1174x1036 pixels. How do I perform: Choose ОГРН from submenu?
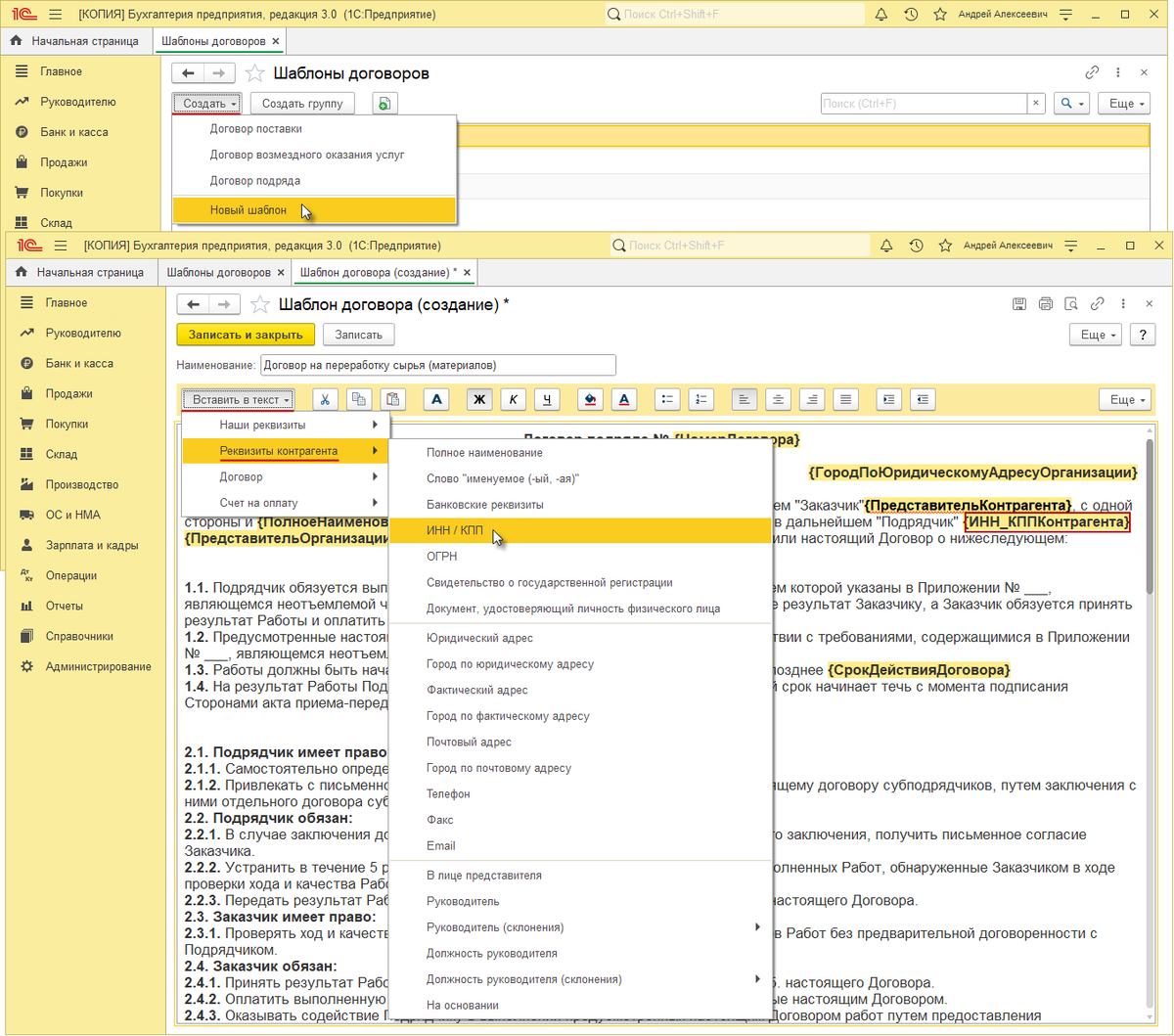(581, 557)
